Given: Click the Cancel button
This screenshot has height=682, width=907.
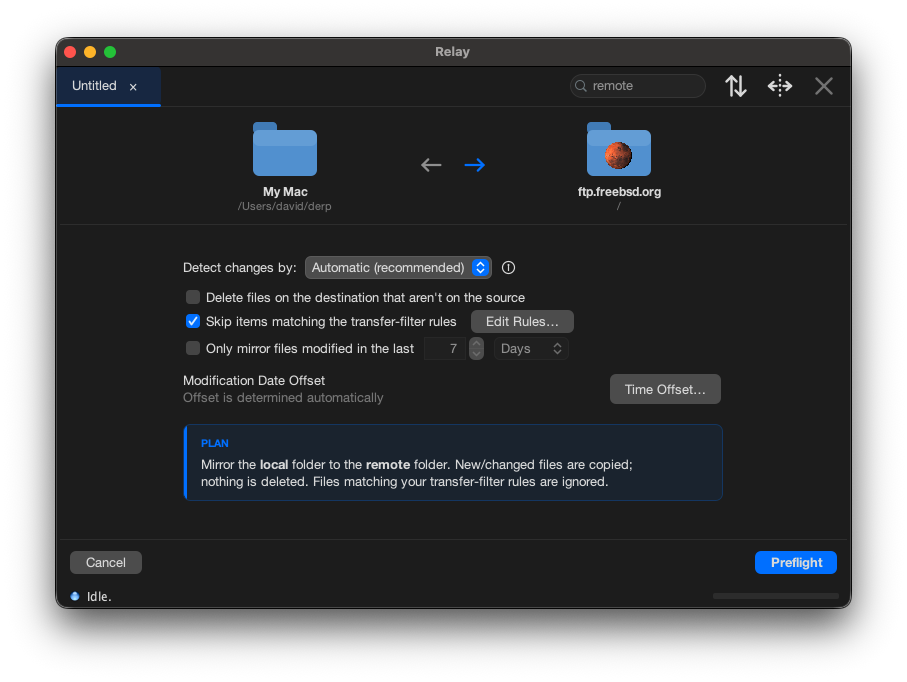Looking at the screenshot, I should [106, 562].
